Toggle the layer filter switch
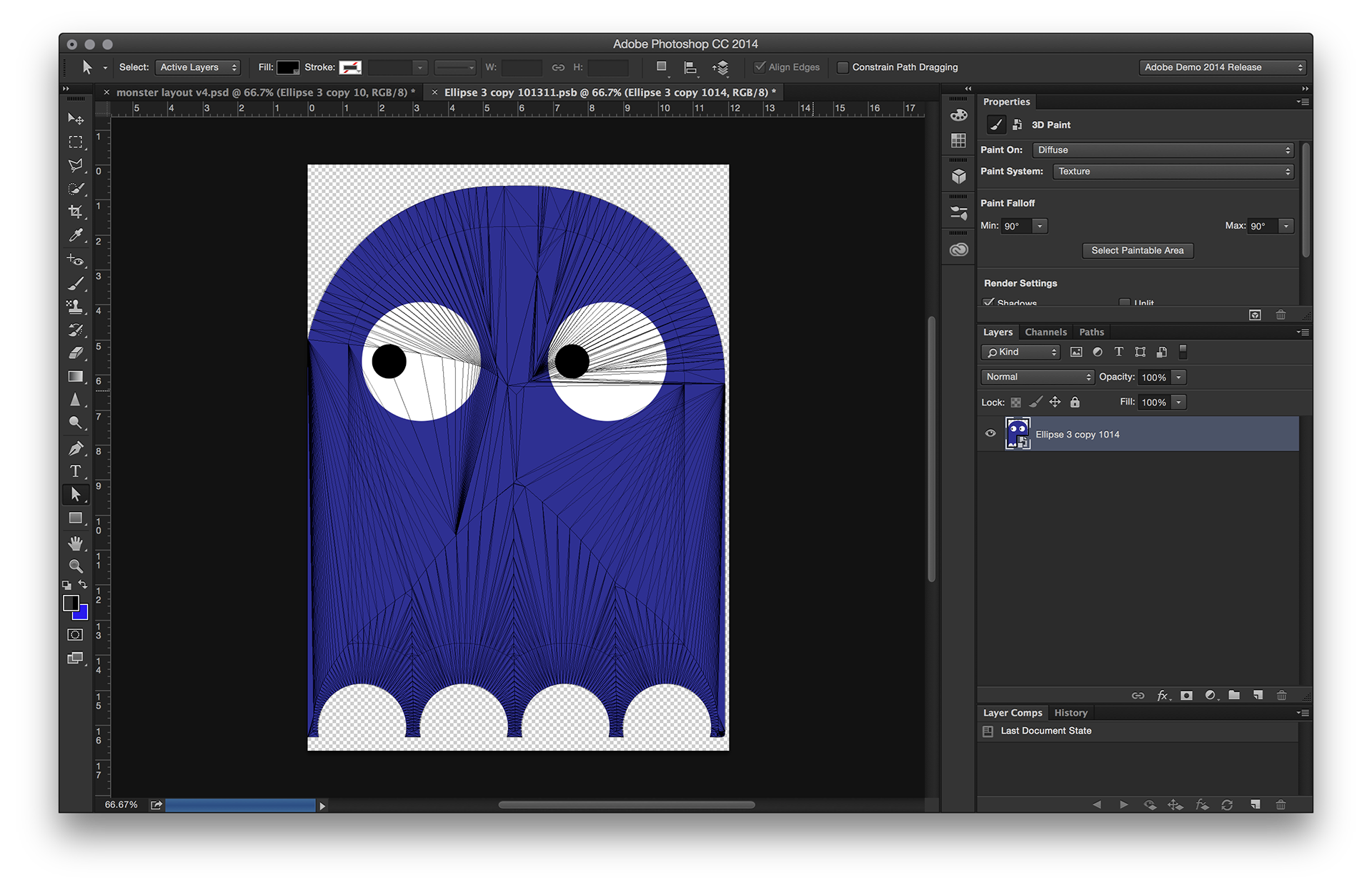This screenshot has height=893, width=1372. pos(1183,352)
